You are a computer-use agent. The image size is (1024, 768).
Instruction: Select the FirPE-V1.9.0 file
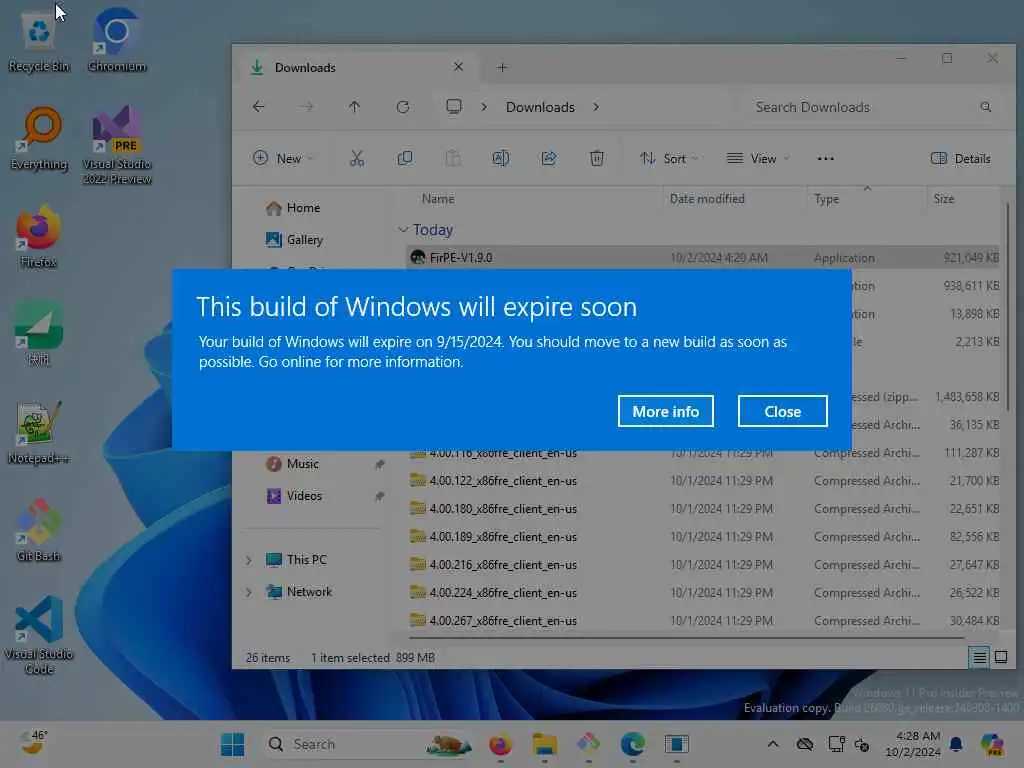point(703,257)
